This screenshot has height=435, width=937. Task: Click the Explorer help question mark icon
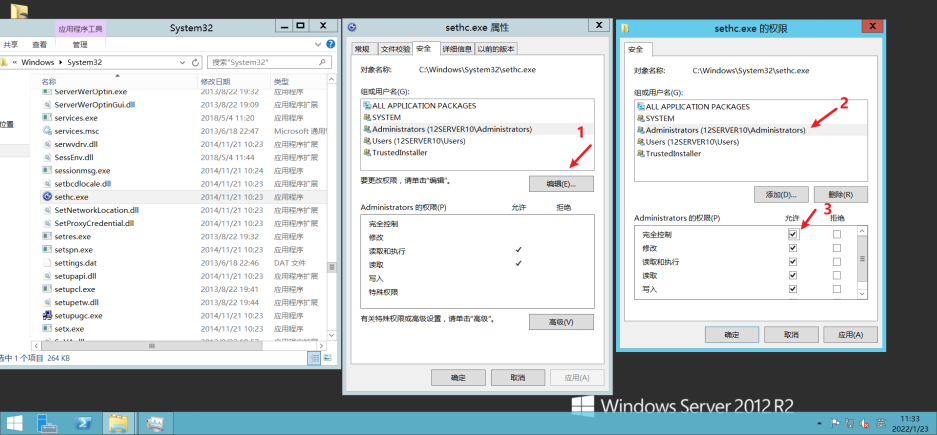click(x=330, y=44)
